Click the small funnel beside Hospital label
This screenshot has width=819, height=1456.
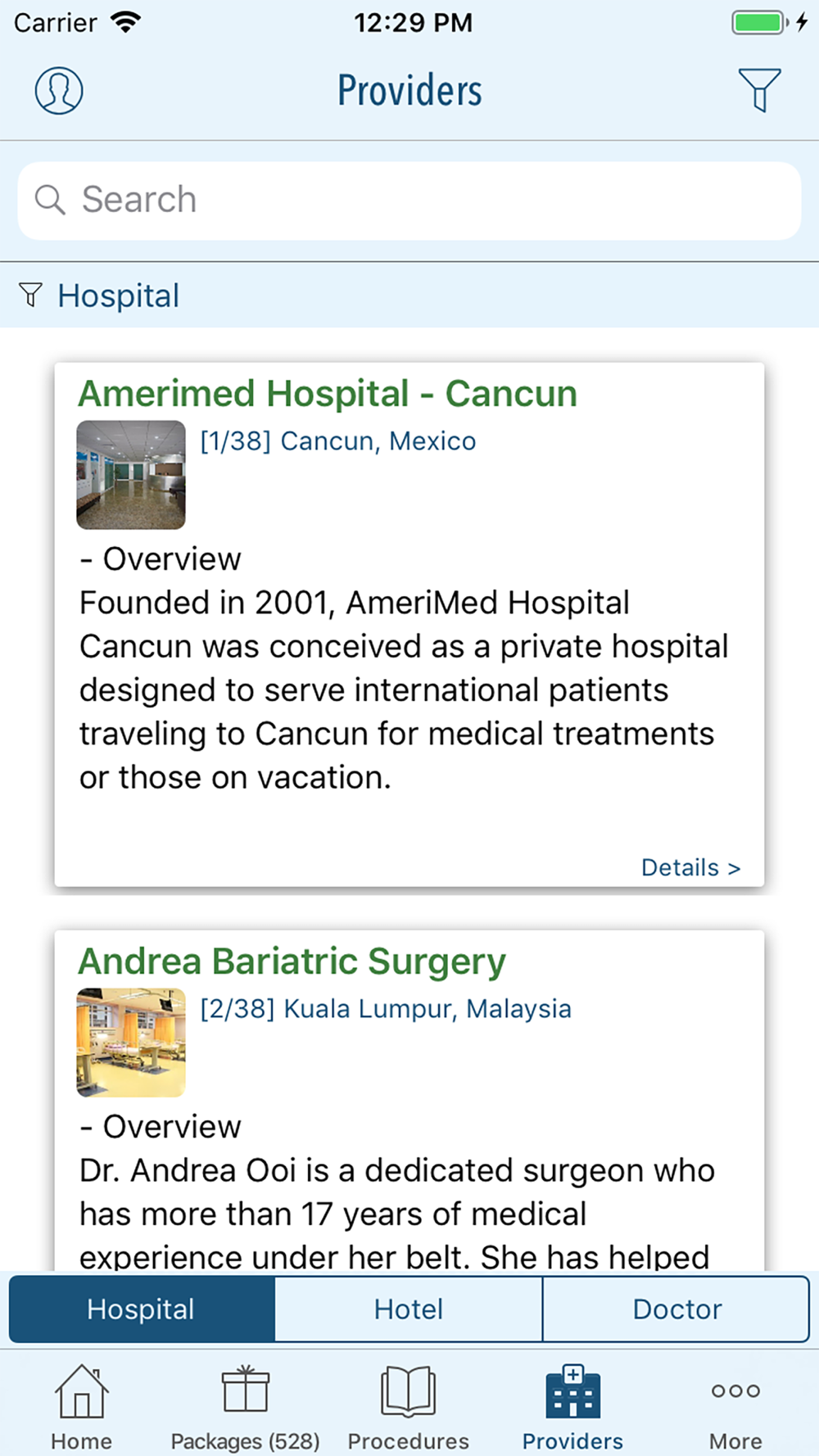[30, 295]
